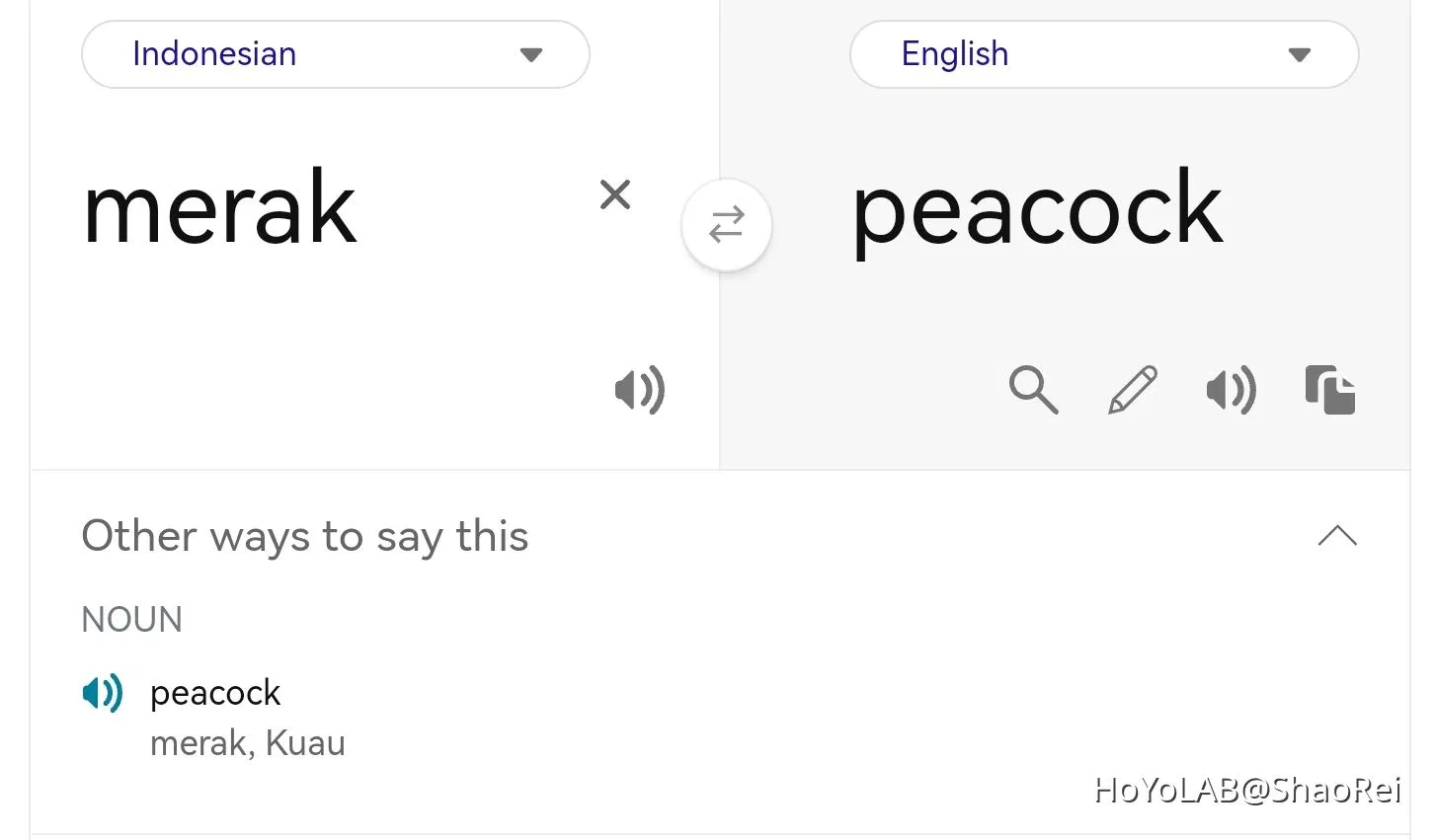Image resolution: width=1435 pixels, height=840 pixels.
Task: Clear the source text with the X
Action: [x=614, y=194]
